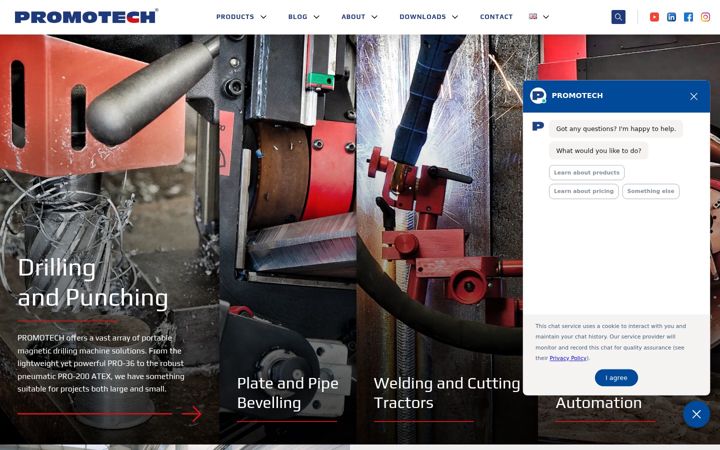This screenshot has height=450, width=720.
Task: Open the Instagram social icon
Action: 705,17
